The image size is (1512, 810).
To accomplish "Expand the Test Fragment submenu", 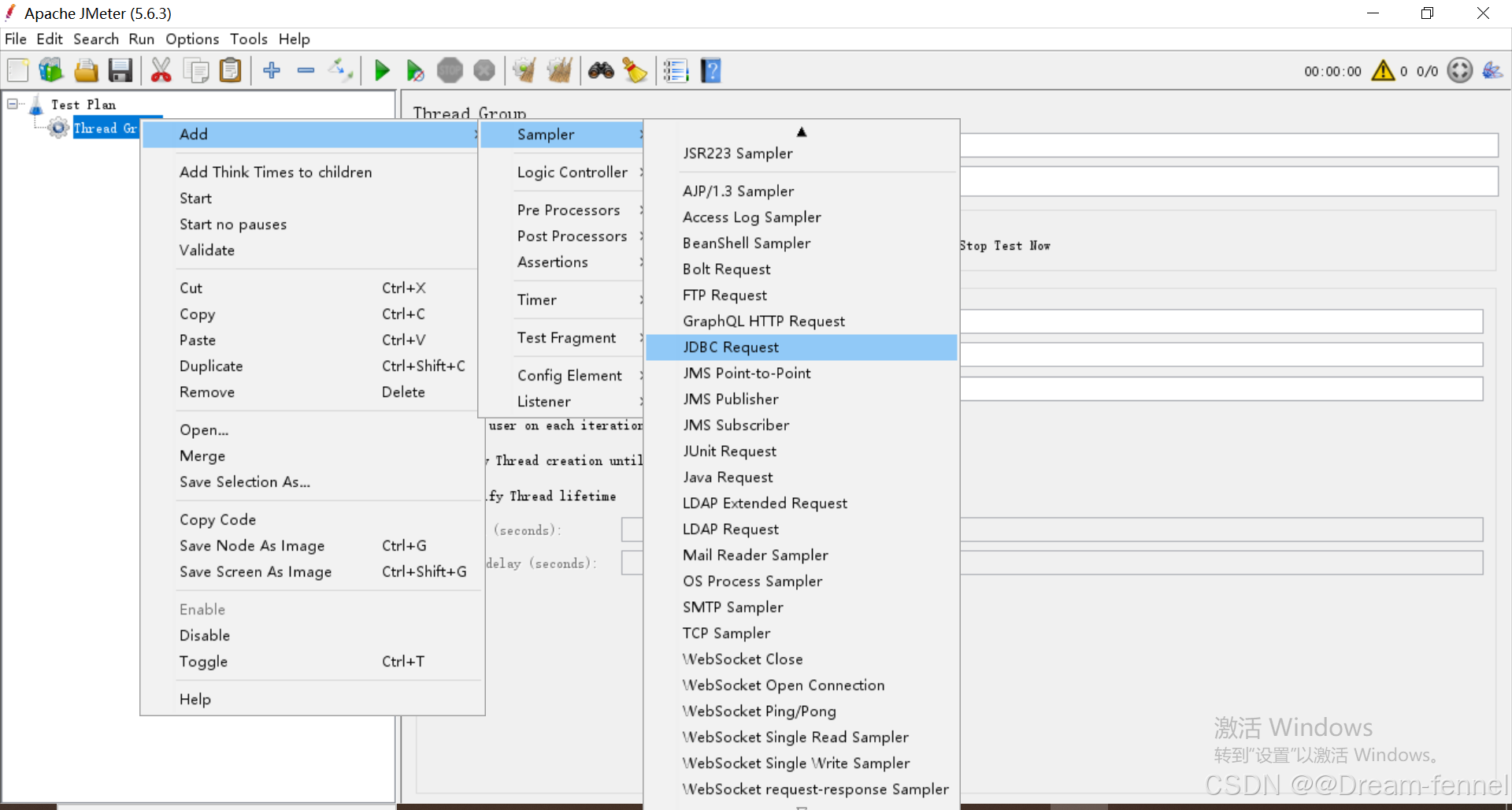I will (x=563, y=337).
